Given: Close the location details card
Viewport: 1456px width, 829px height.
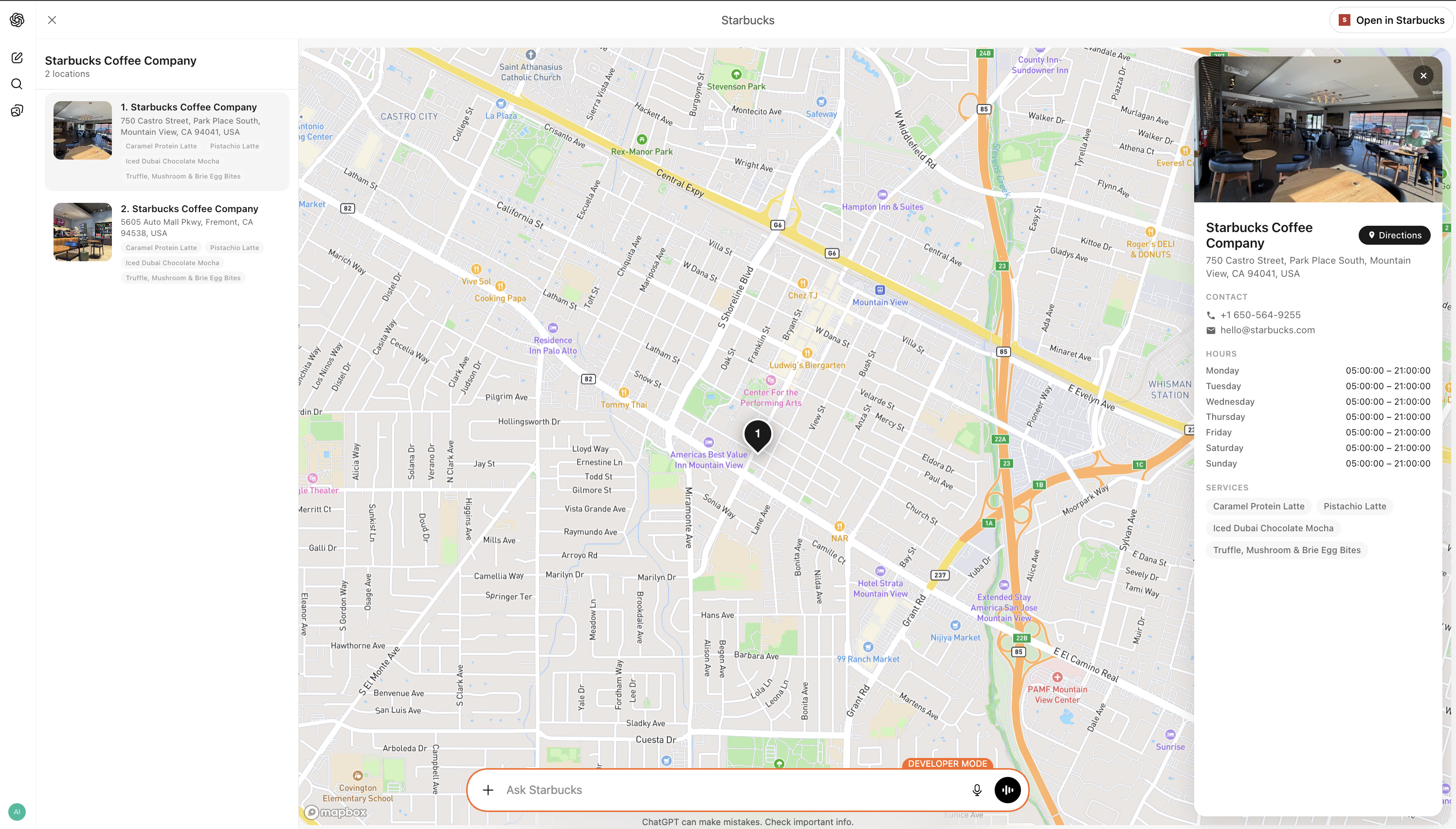Looking at the screenshot, I should 1423,76.
